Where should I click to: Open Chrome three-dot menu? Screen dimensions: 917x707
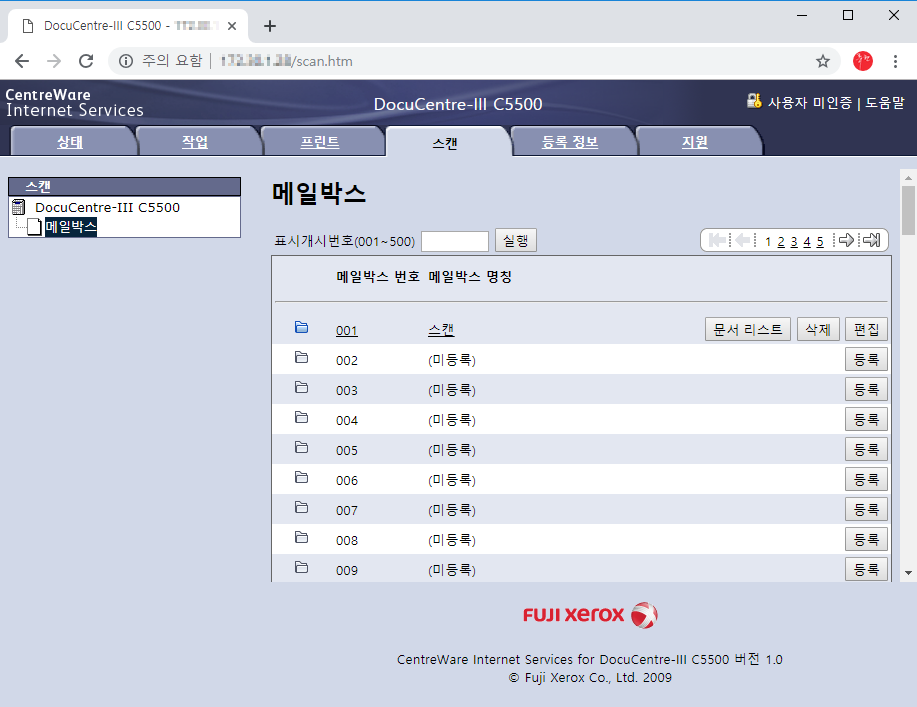pos(895,61)
